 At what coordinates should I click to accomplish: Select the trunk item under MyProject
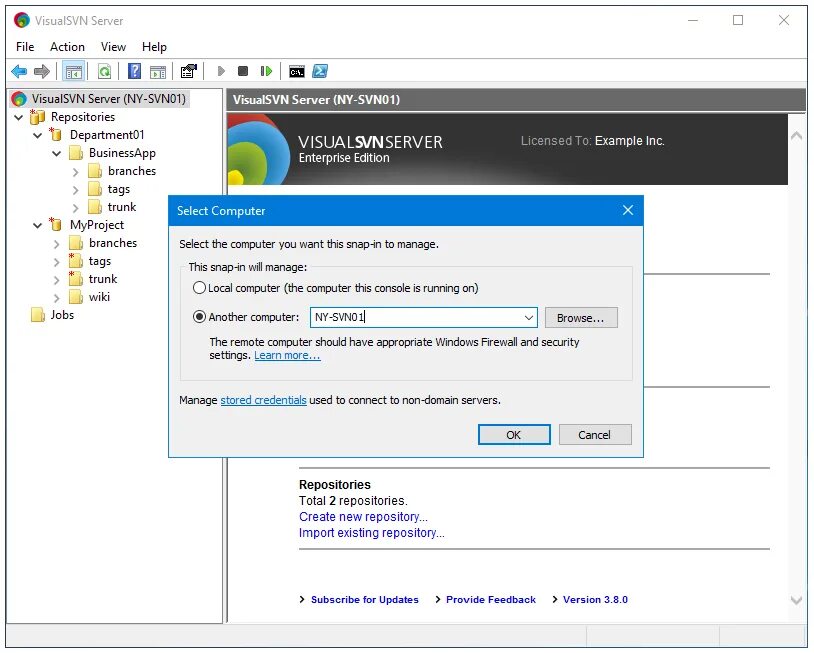[x=103, y=279]
